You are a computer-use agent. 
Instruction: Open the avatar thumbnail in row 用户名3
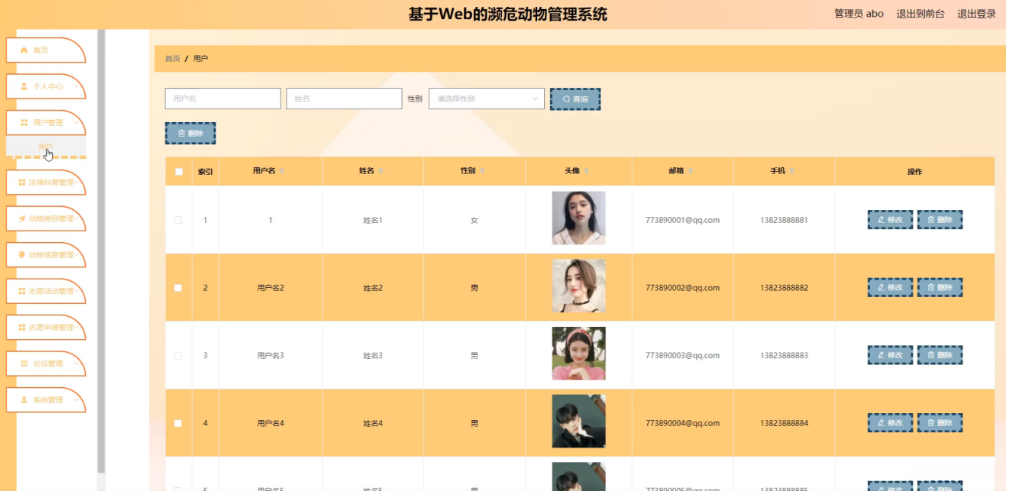(579, 353)
